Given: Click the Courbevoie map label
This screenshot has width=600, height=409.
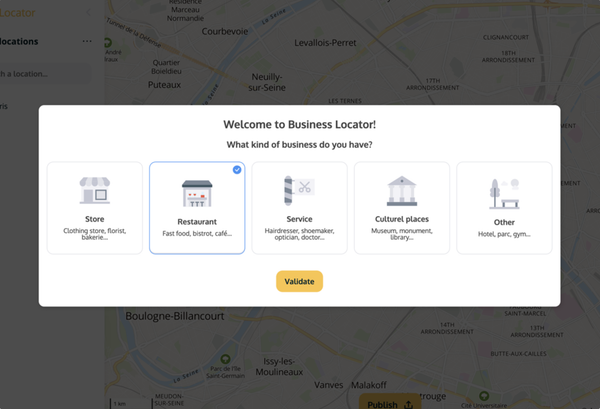Looking at the screenshot, I should click(225, 31).
